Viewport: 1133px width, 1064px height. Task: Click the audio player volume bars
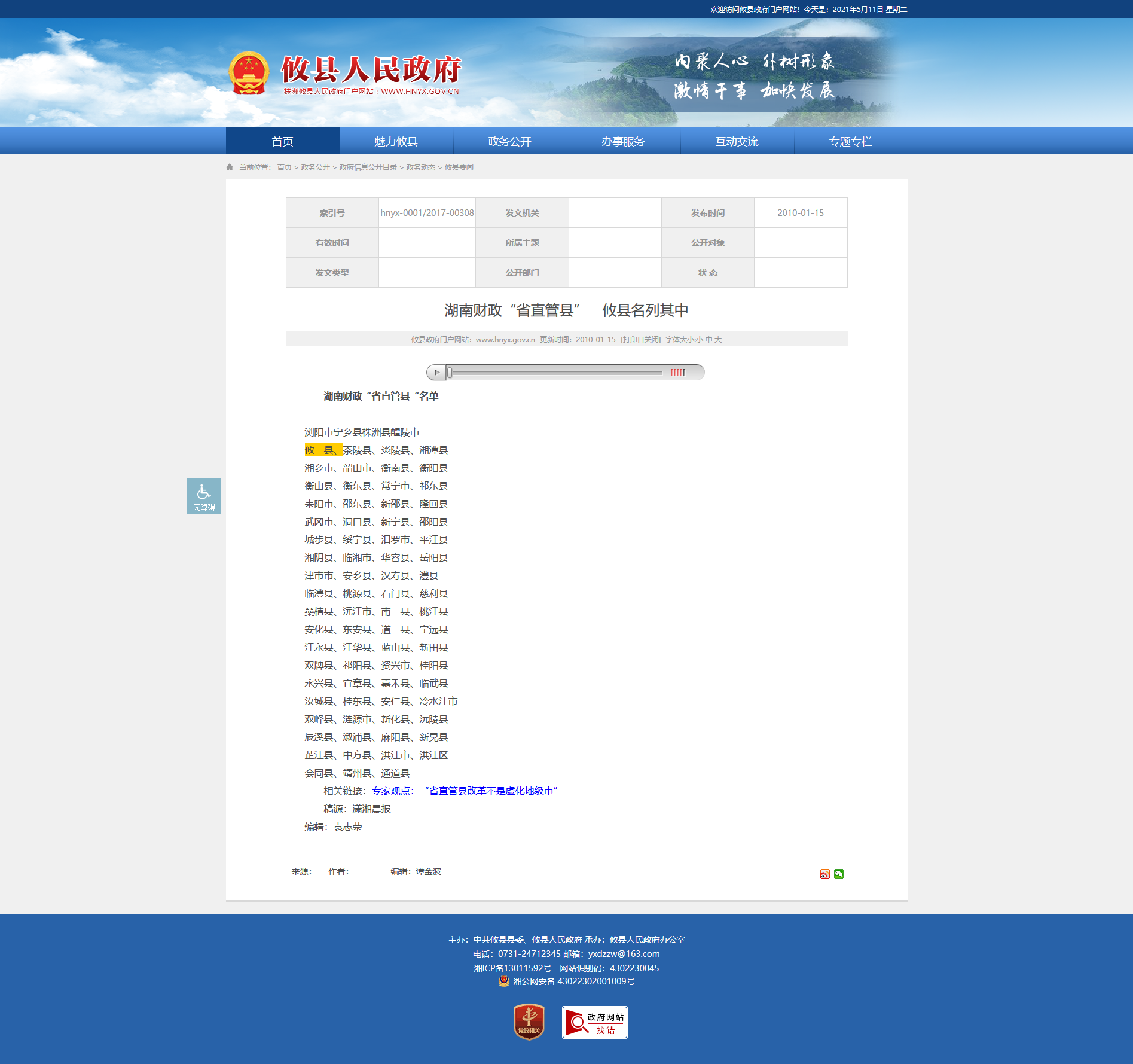coord(677,373)
